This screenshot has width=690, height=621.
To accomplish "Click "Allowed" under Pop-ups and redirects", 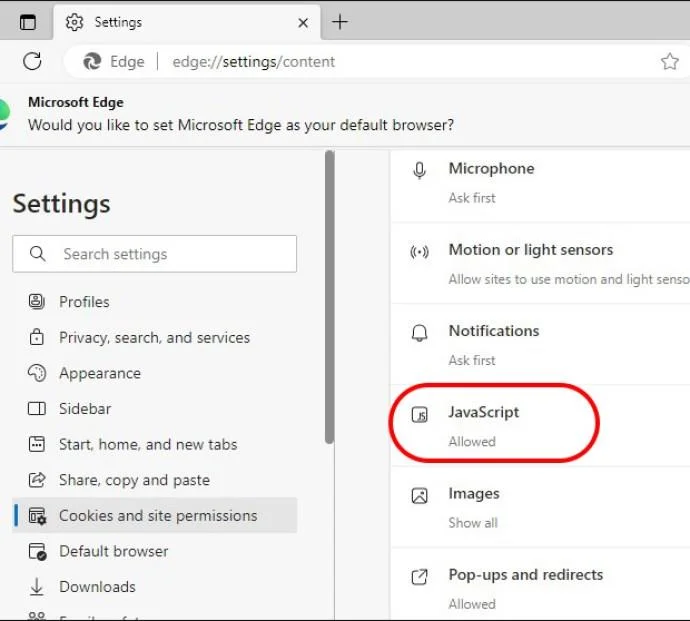I will click(x=472, y=604).
